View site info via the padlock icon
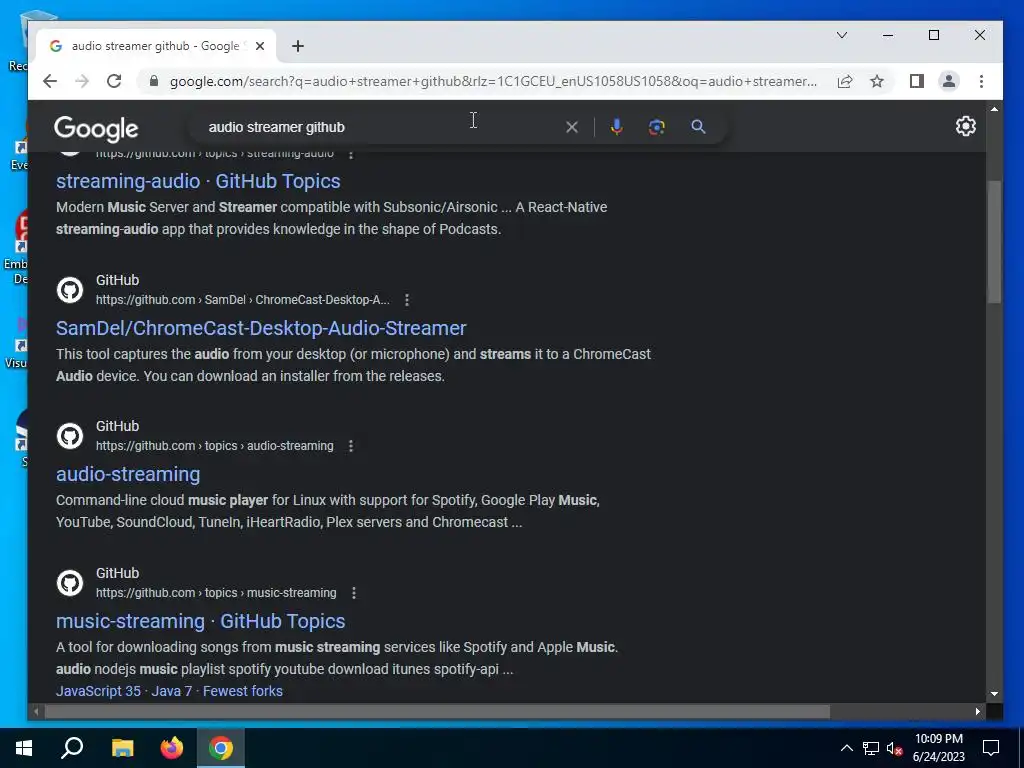Image resolution: width=1024 pixels, height=768 pixels. pyautogui.click(x=153, y=81)
